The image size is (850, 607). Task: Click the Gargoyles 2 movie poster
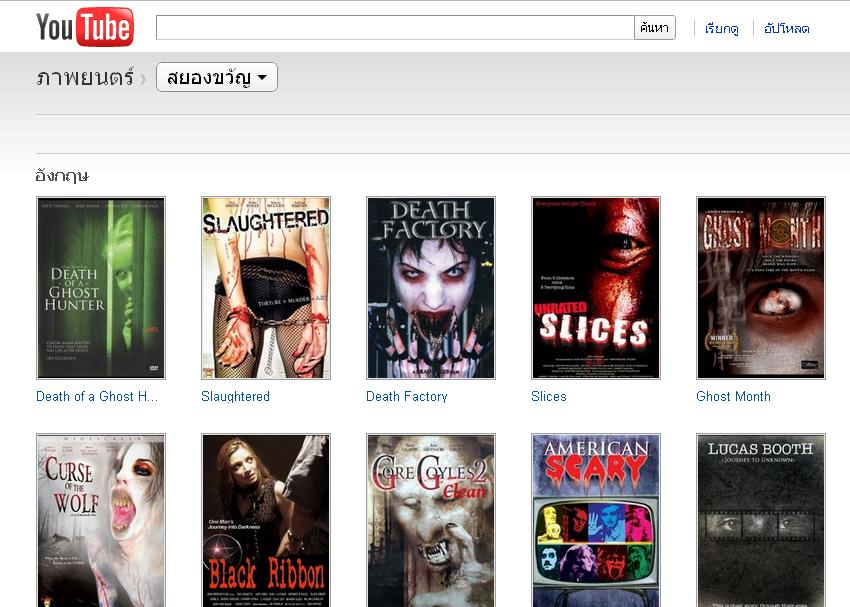431,520
